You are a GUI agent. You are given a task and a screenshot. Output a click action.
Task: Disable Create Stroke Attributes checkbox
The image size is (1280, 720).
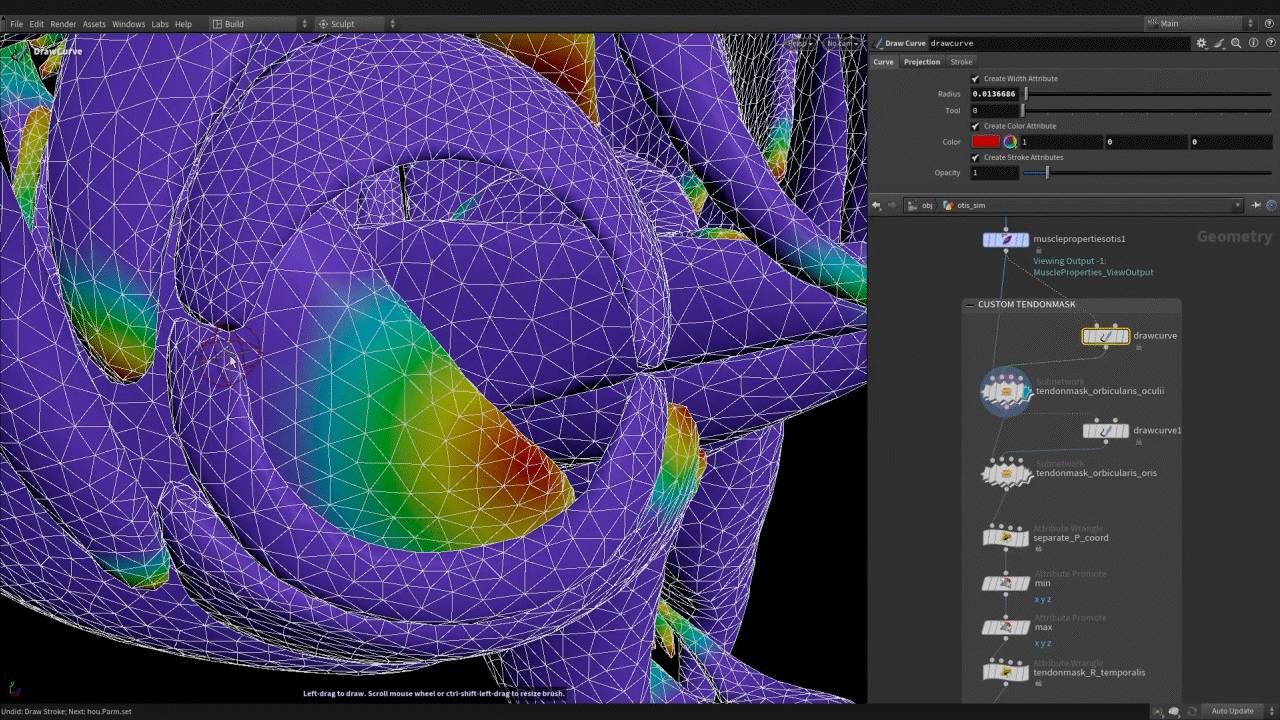(x=976, y=158)
